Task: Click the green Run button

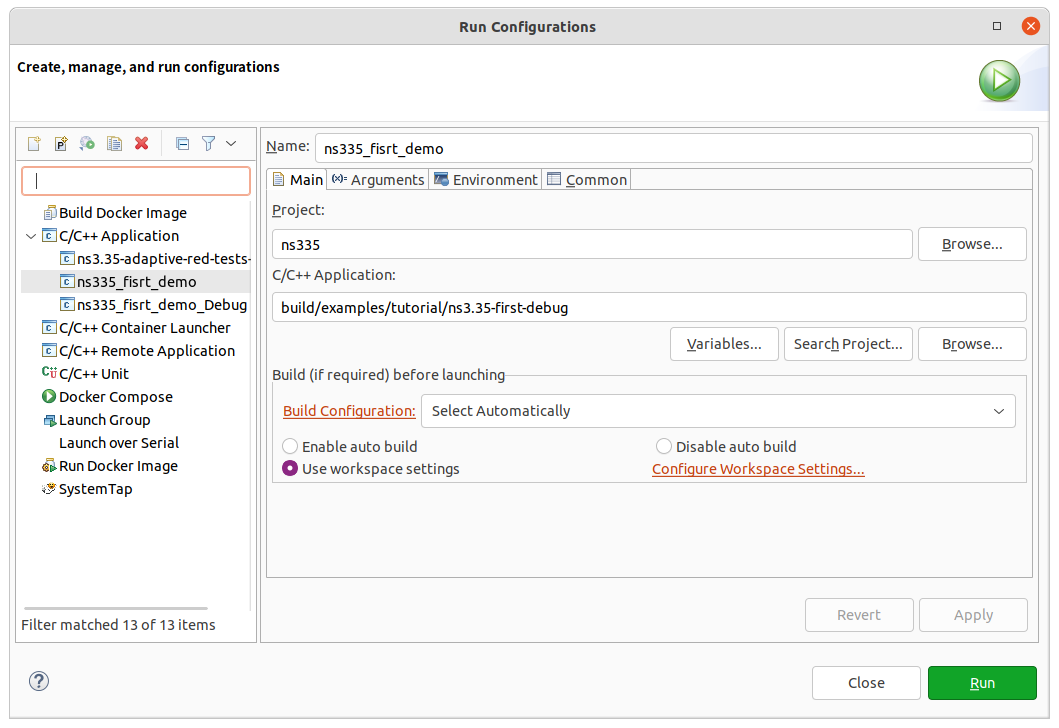Action: pyautogui.click(x=982, y=683)
